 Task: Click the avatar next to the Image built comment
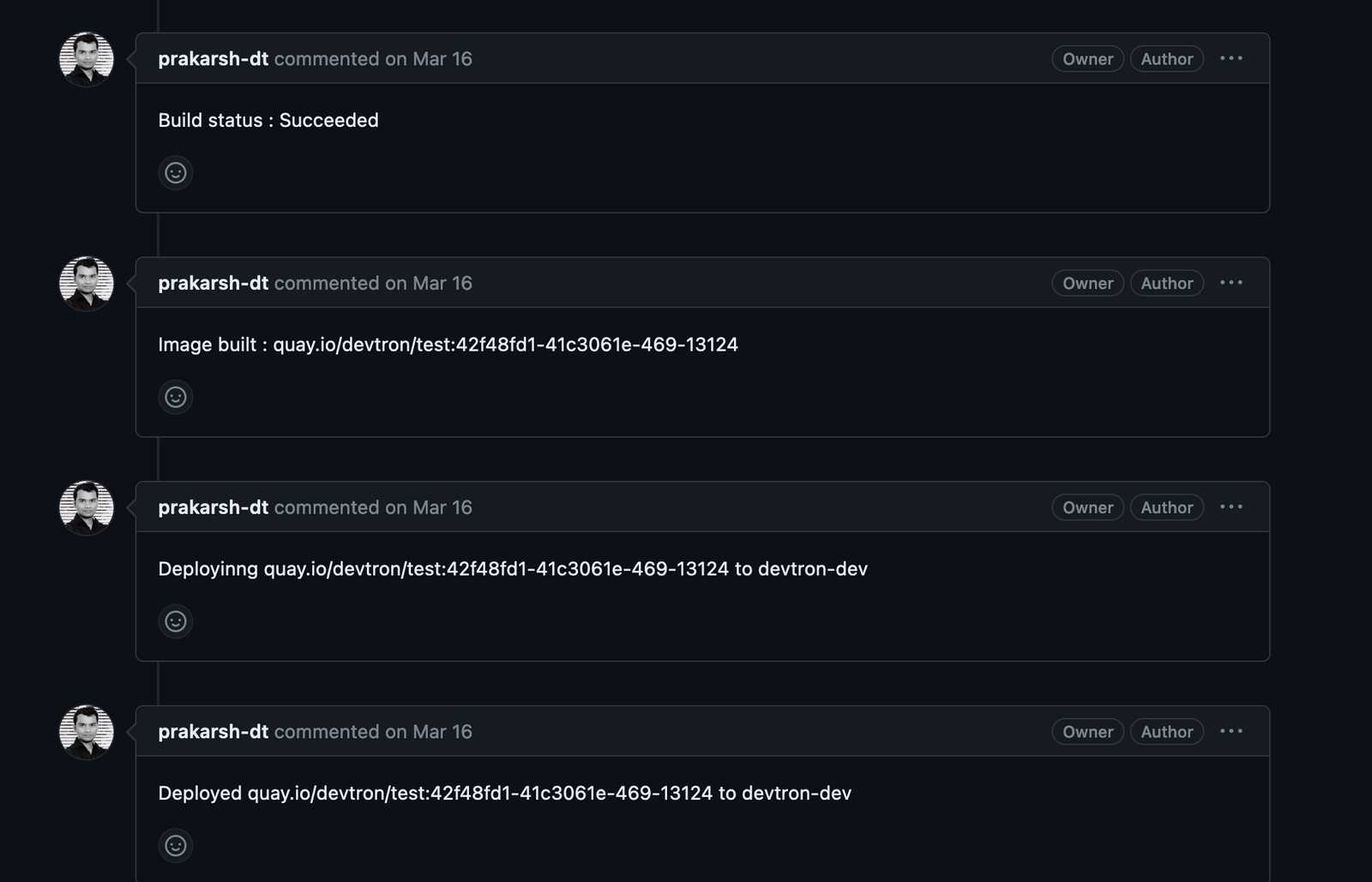(x=86, y=283)
